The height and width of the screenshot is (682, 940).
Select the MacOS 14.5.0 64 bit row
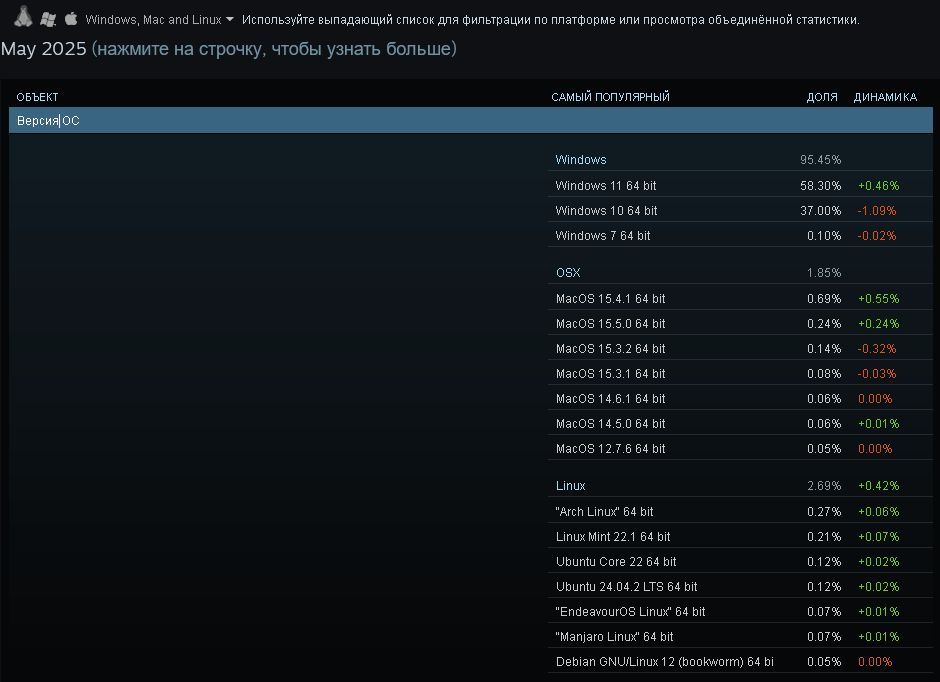click(740, 424)
